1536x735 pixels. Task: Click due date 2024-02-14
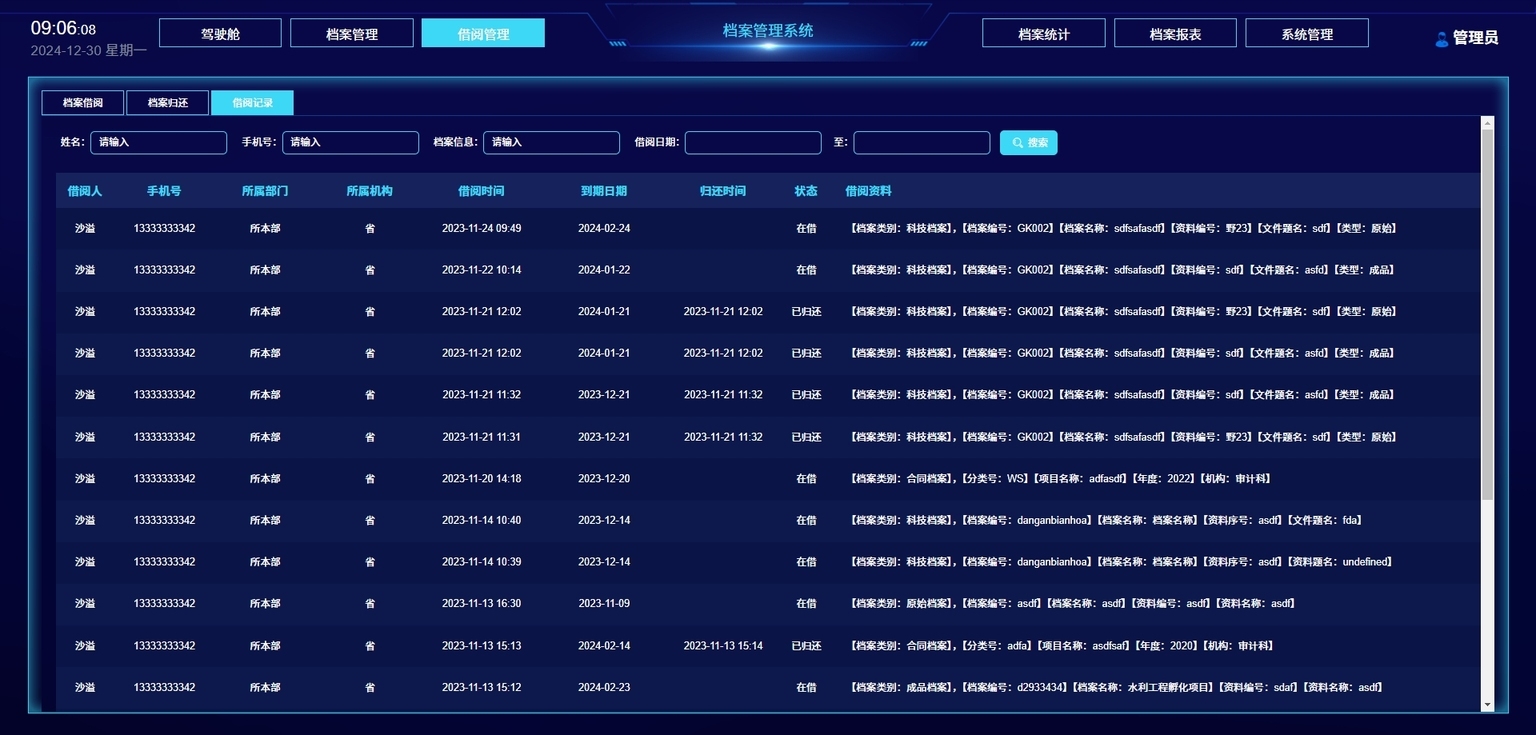point(604,646)
